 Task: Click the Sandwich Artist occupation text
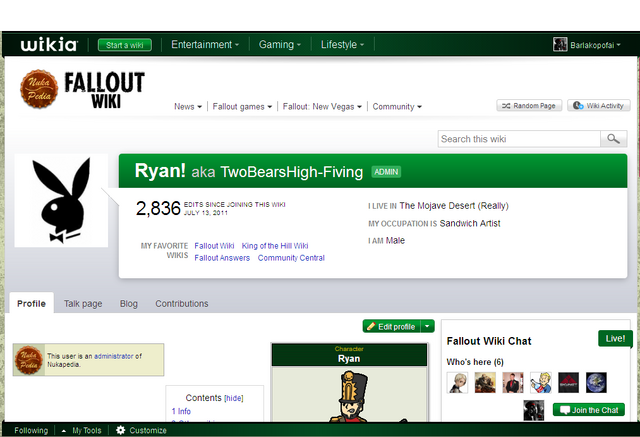tap(470, 223)
